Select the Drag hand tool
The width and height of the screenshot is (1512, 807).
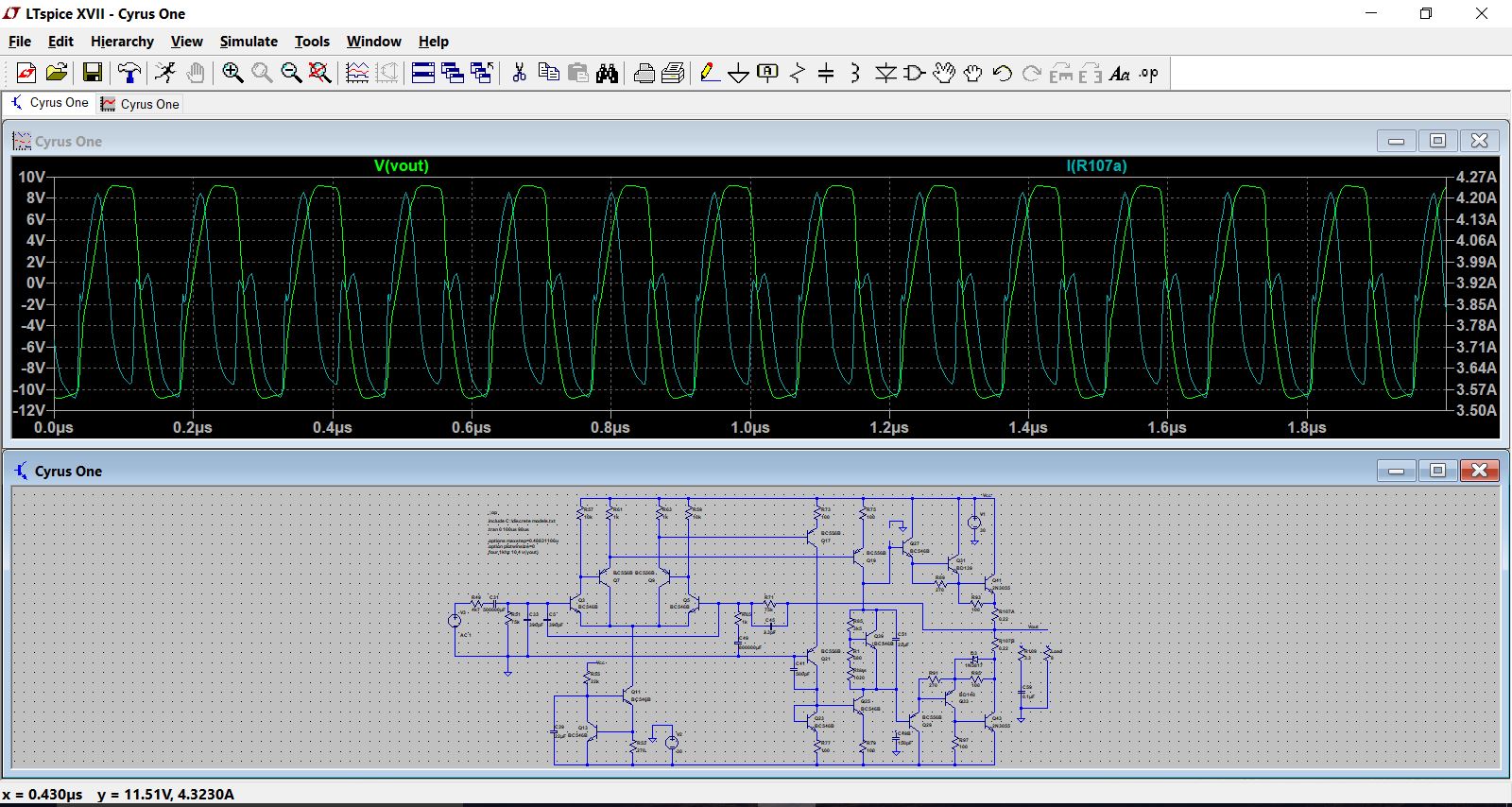(x=972, y=73)
